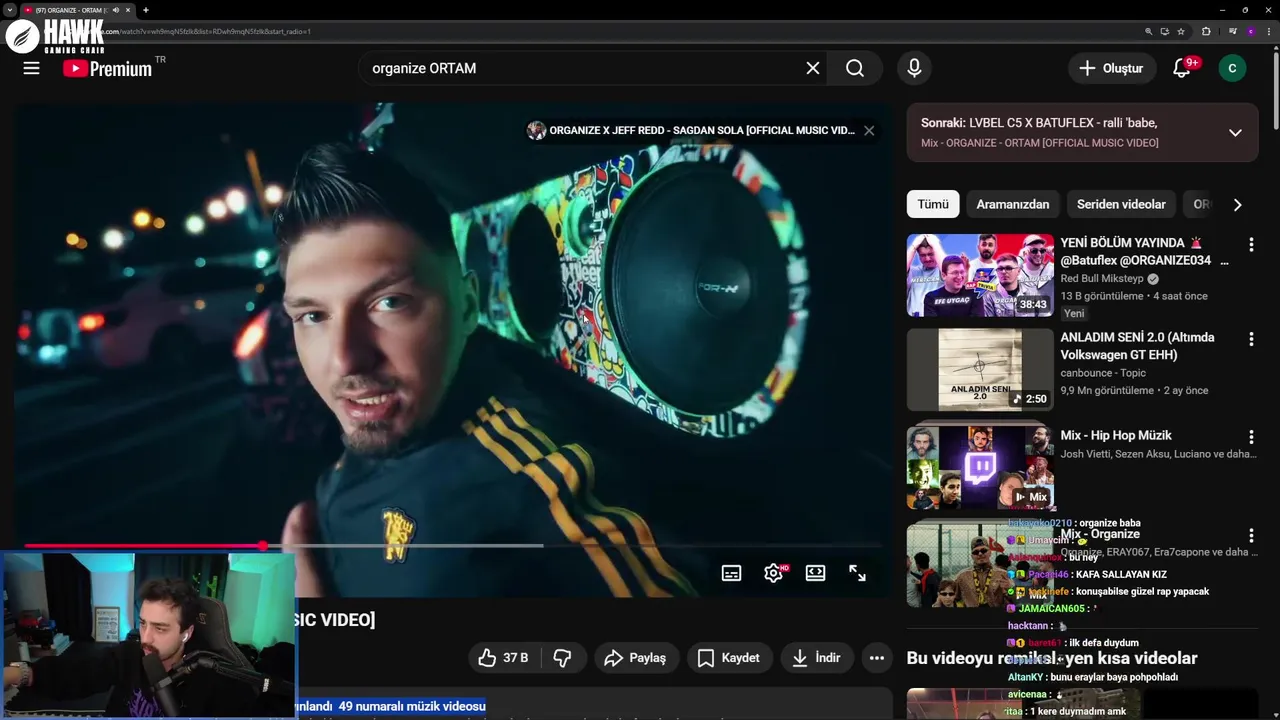Click the video progress bar scrubber
This screenshot has width=1280, height=720.
(x=263, y=546)
